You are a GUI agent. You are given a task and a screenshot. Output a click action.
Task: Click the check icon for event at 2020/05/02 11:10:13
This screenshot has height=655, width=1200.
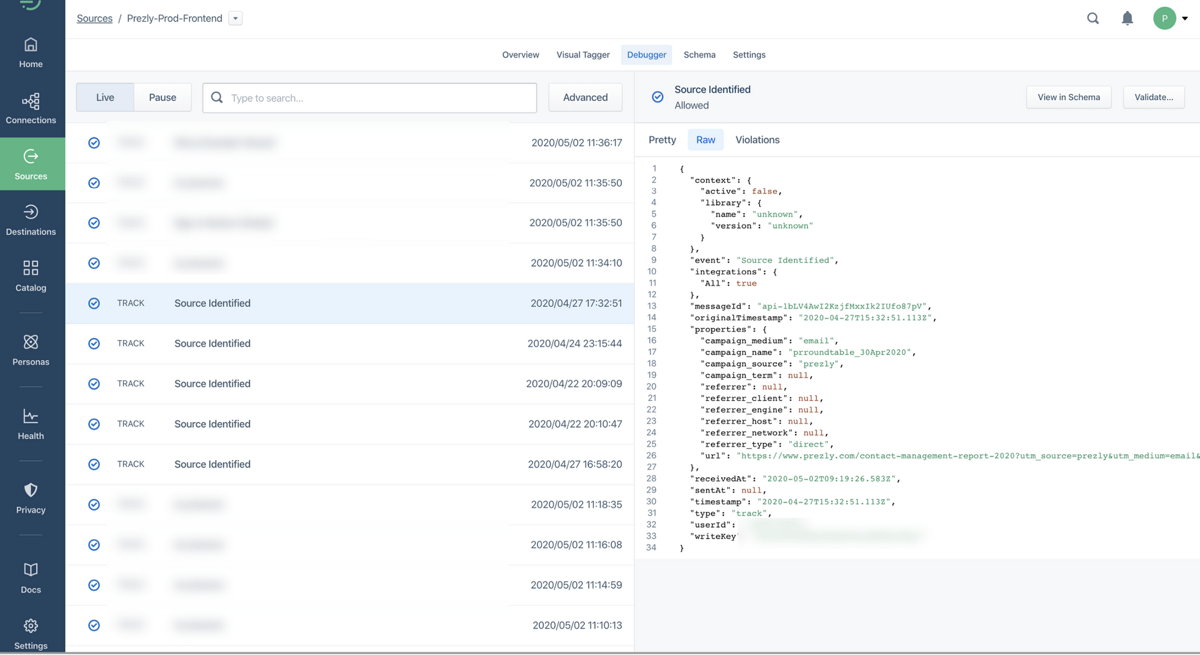click(94, 625)
